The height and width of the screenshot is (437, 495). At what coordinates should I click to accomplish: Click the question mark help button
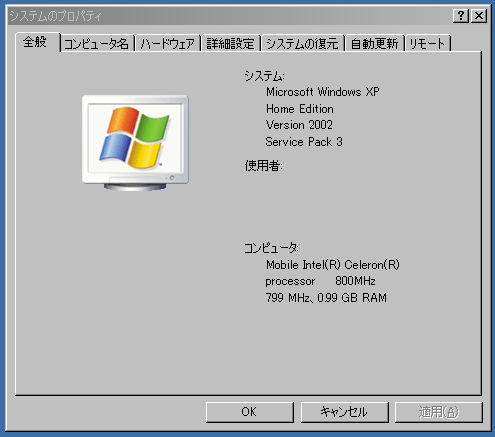tap(461, 16)
